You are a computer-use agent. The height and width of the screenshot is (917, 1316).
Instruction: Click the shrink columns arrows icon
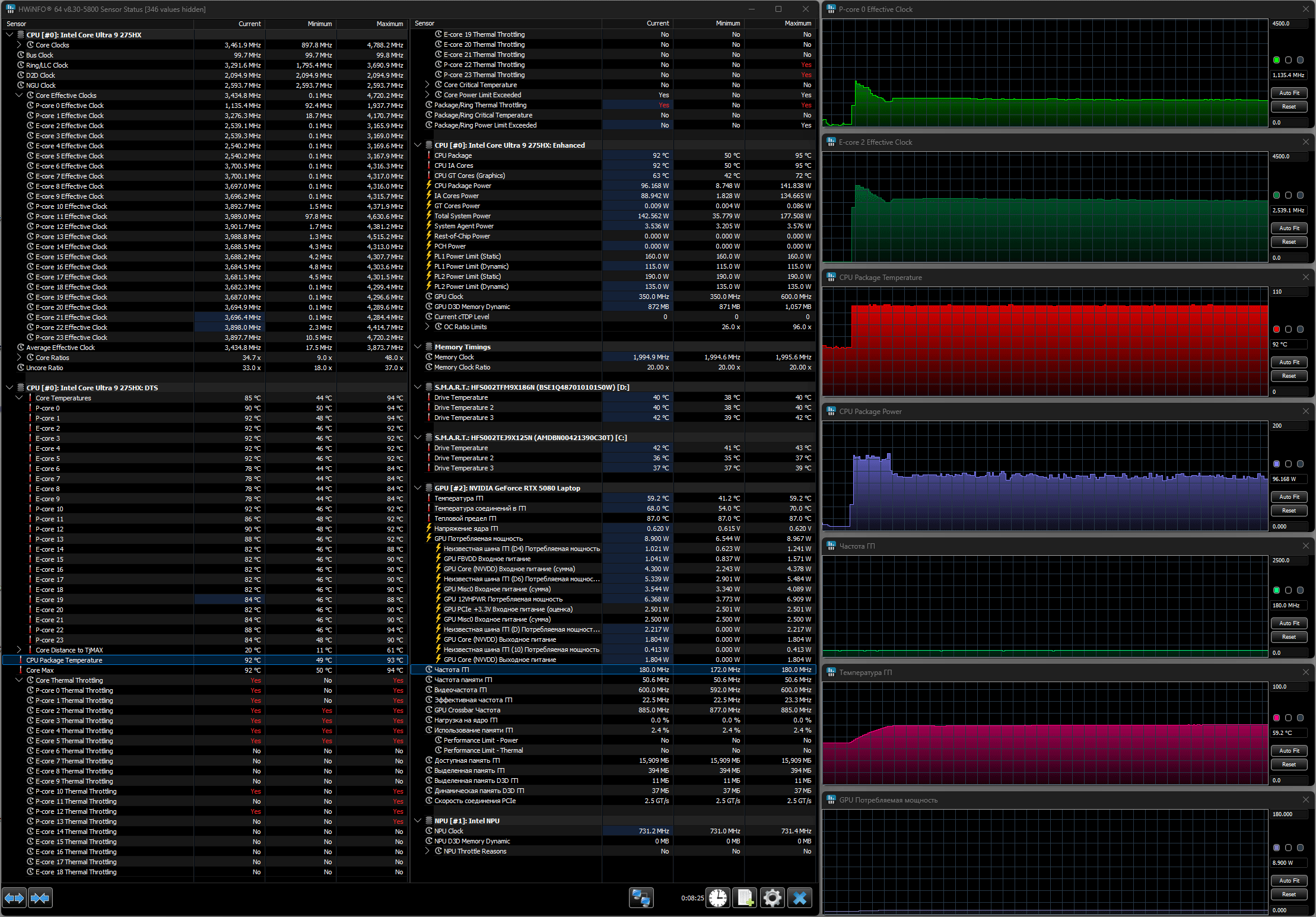[x=40, y=898]
